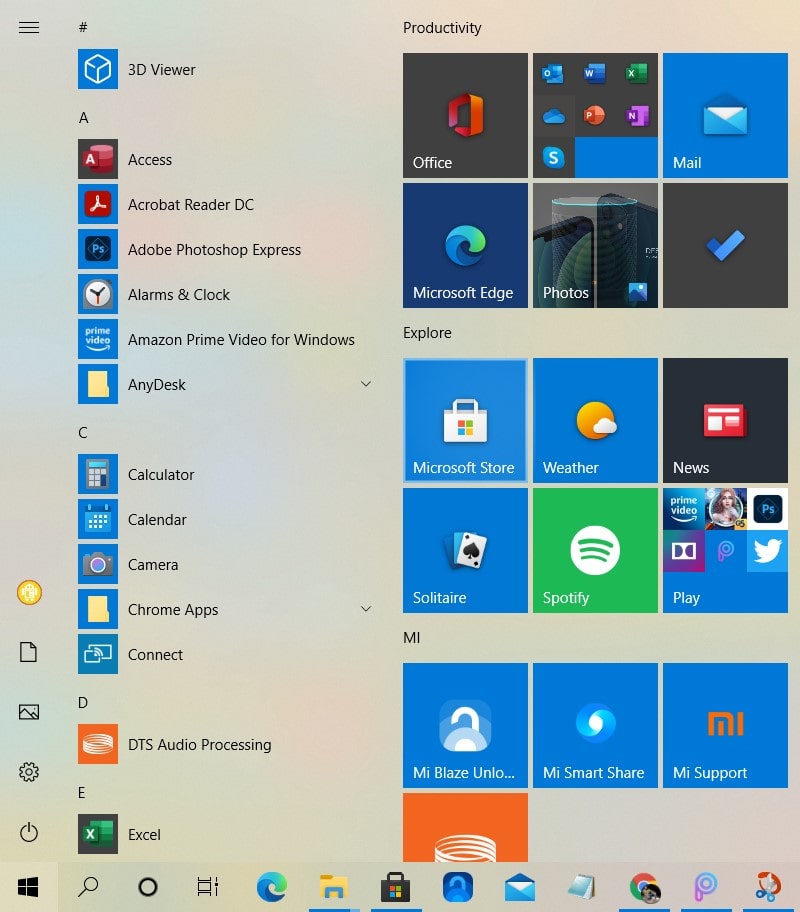Open Chrome on the taskbar
The image size is (800, 912).
pyautogui.click(x=644, y=887)
